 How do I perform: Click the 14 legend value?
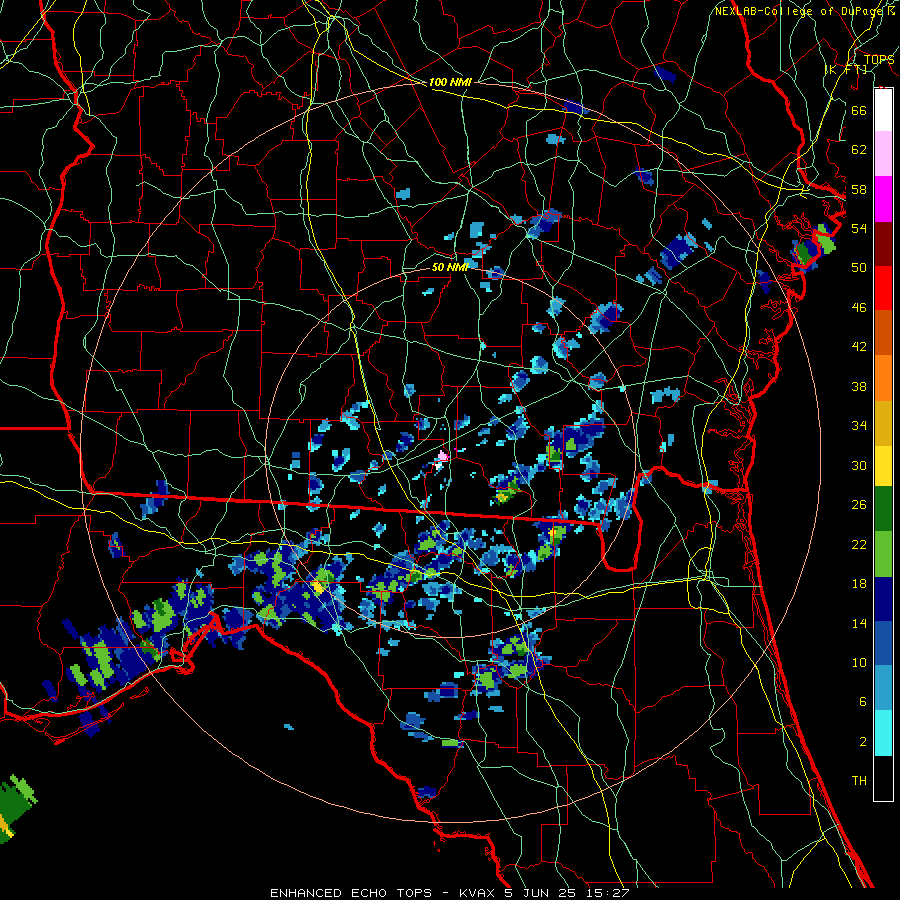click(x=859, y=623)
